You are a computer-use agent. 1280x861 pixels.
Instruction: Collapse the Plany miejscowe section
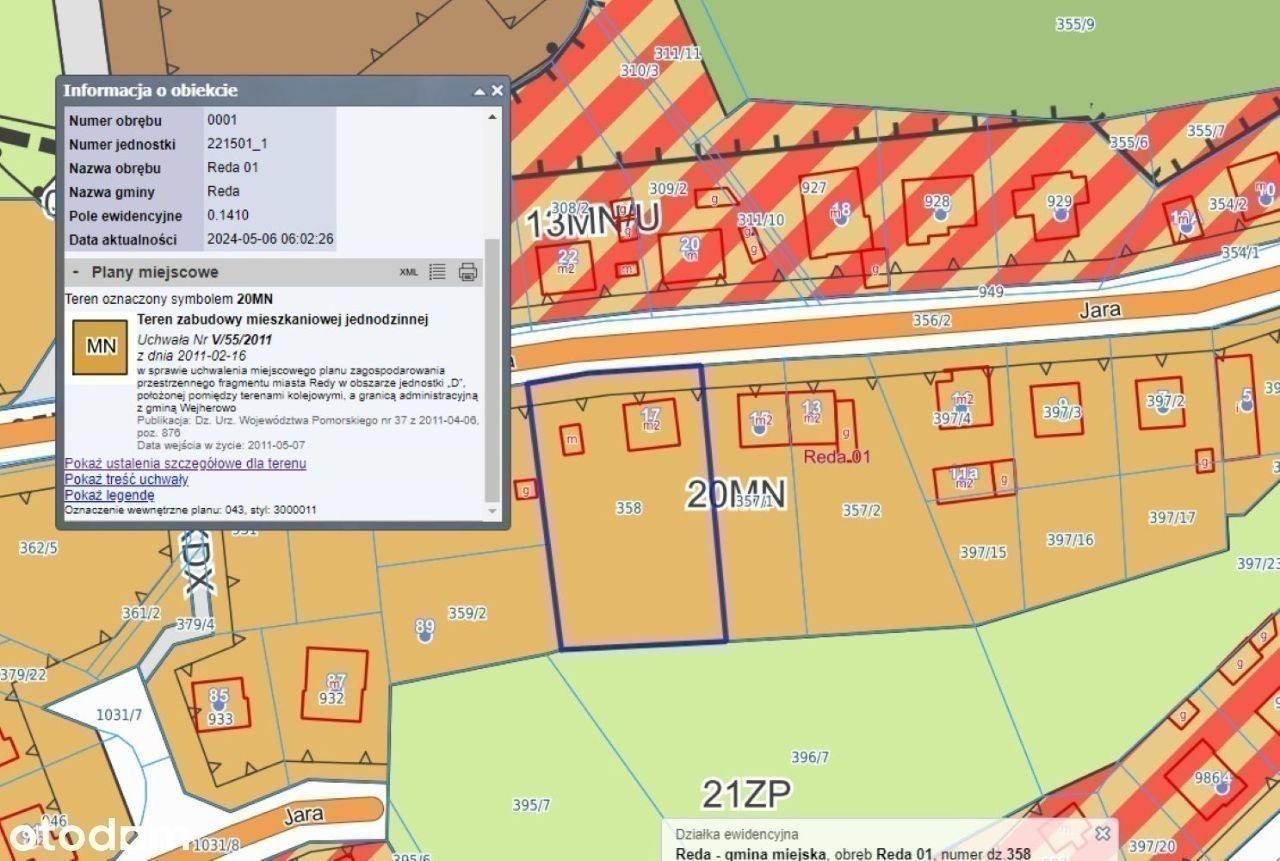(x=75, y=272)
